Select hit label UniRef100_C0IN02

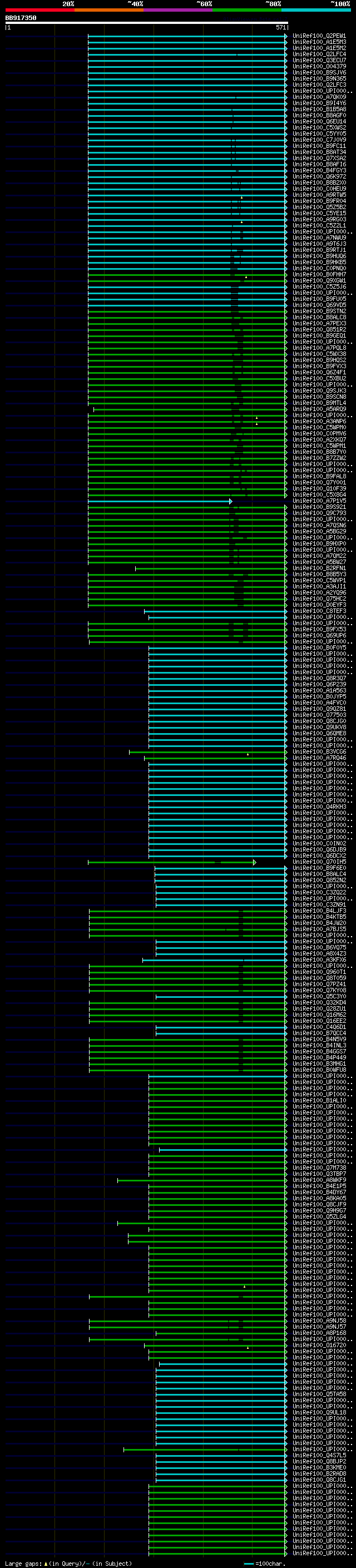319,844
